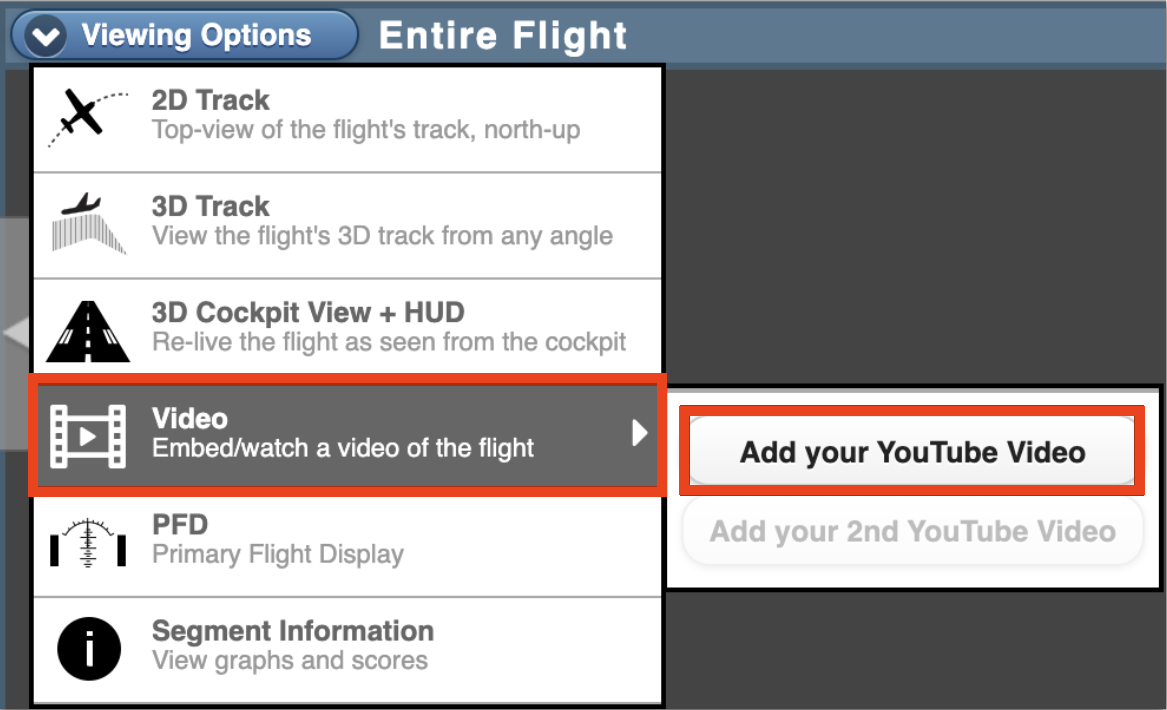Open Video embed/watch menu item
This screenshot has height=710, width=1167.
pos(348,436)
